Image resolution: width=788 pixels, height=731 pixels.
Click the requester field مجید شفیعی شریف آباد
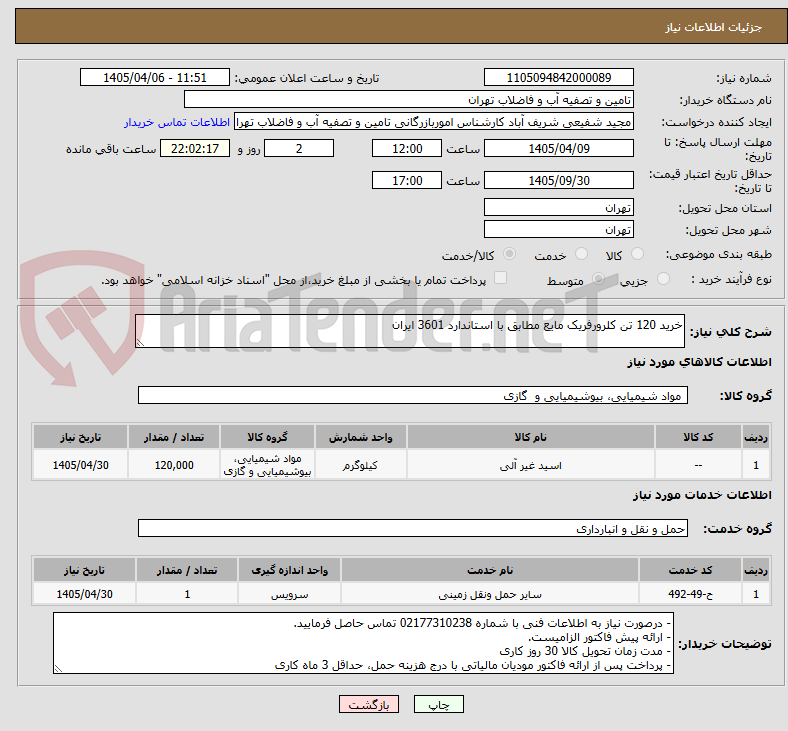click(x=434, y=122)
